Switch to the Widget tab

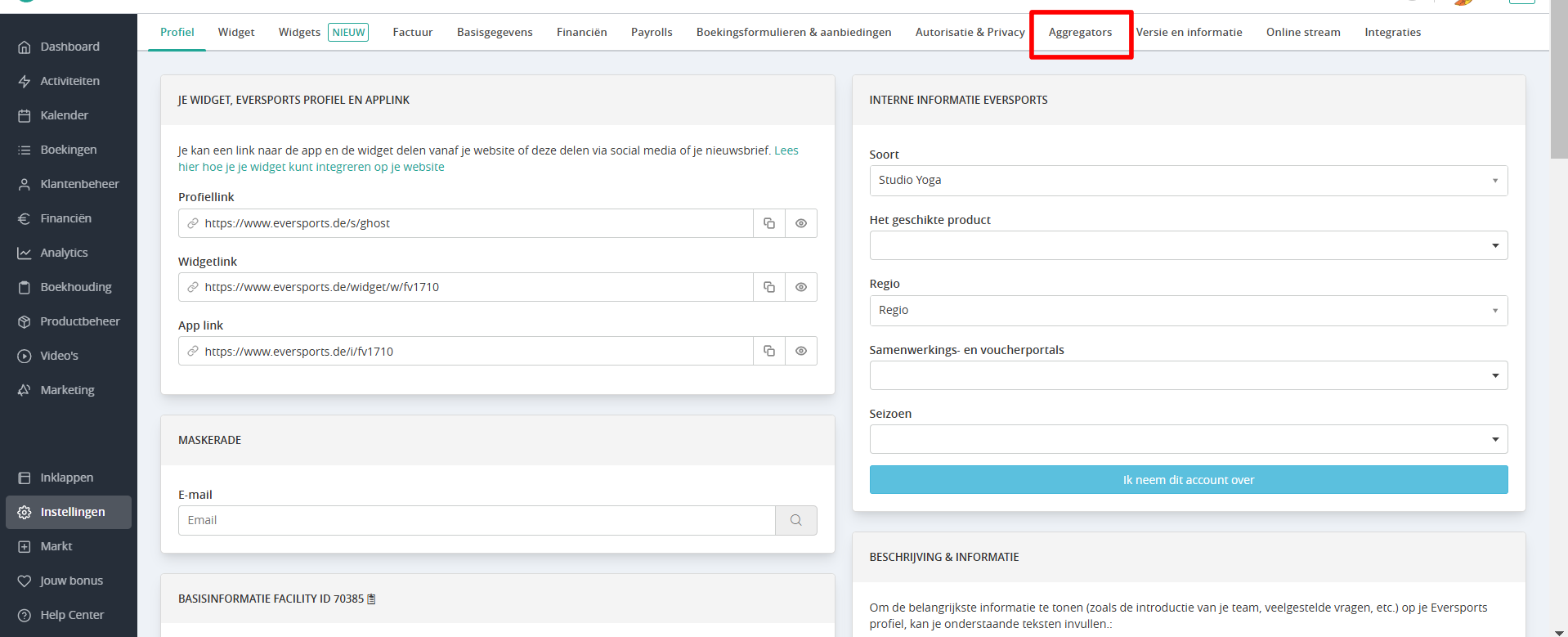click(236, 32)
